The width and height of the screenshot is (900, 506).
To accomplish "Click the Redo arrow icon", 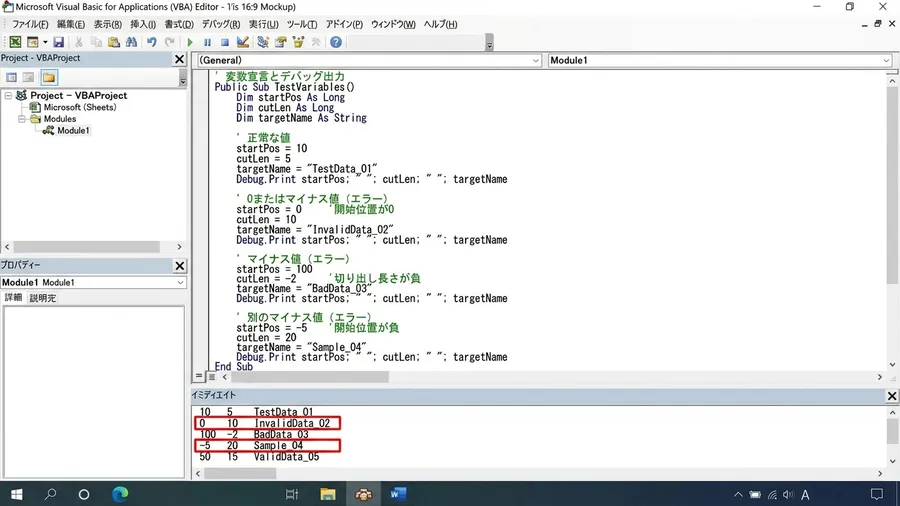I will [x=169, y=42].
